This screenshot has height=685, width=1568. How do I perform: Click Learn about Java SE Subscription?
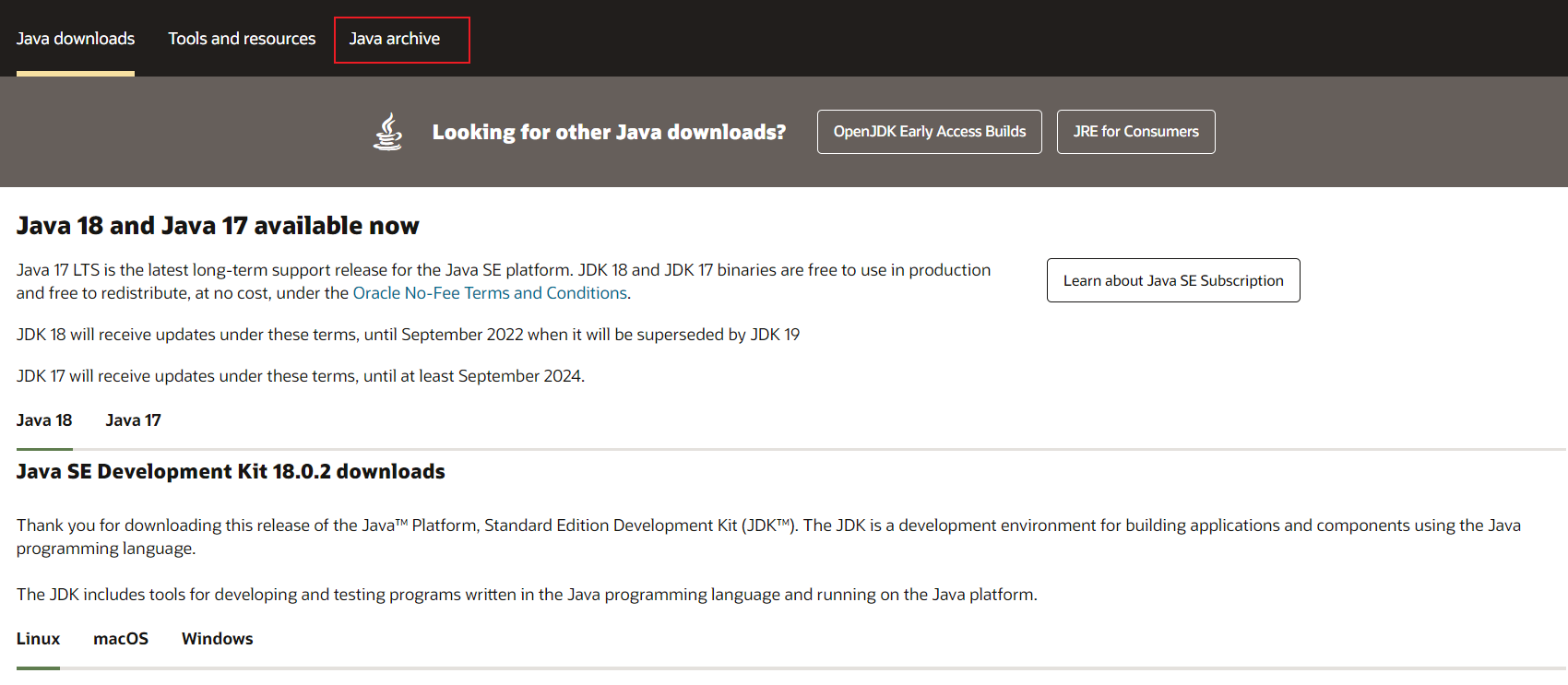click(1172, 280)
